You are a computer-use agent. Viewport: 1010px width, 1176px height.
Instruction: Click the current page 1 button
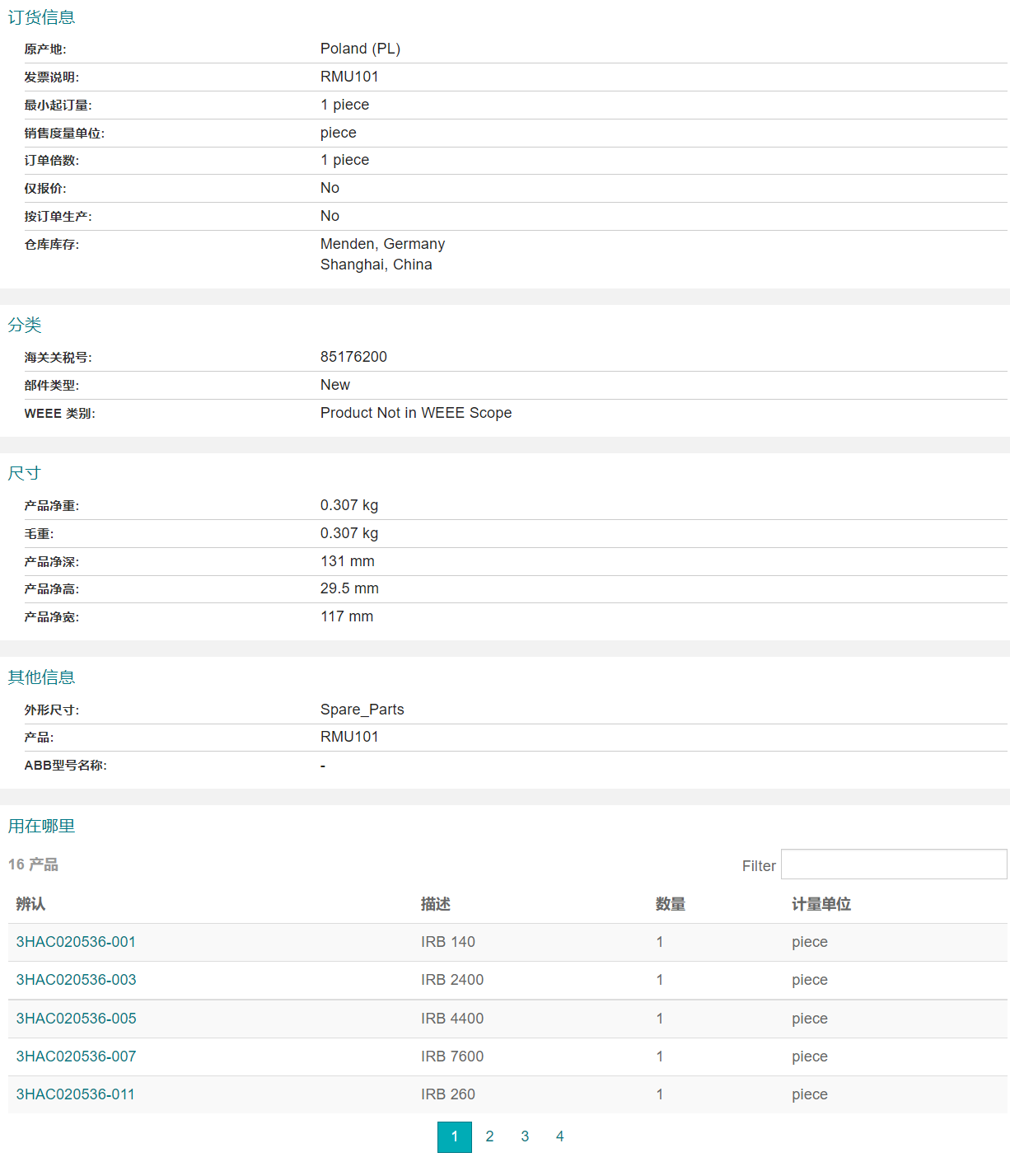tap(454, 1136)
